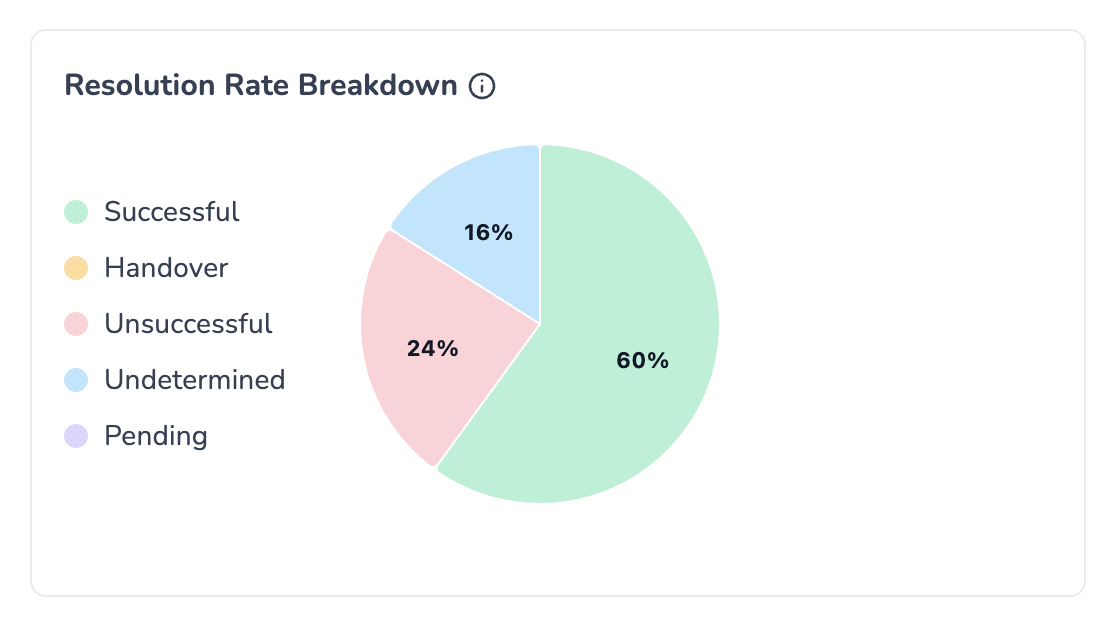The width and height of the screenshot is (1108, 624).
Task: Click the green Successful legend dot
Action: 76,212
